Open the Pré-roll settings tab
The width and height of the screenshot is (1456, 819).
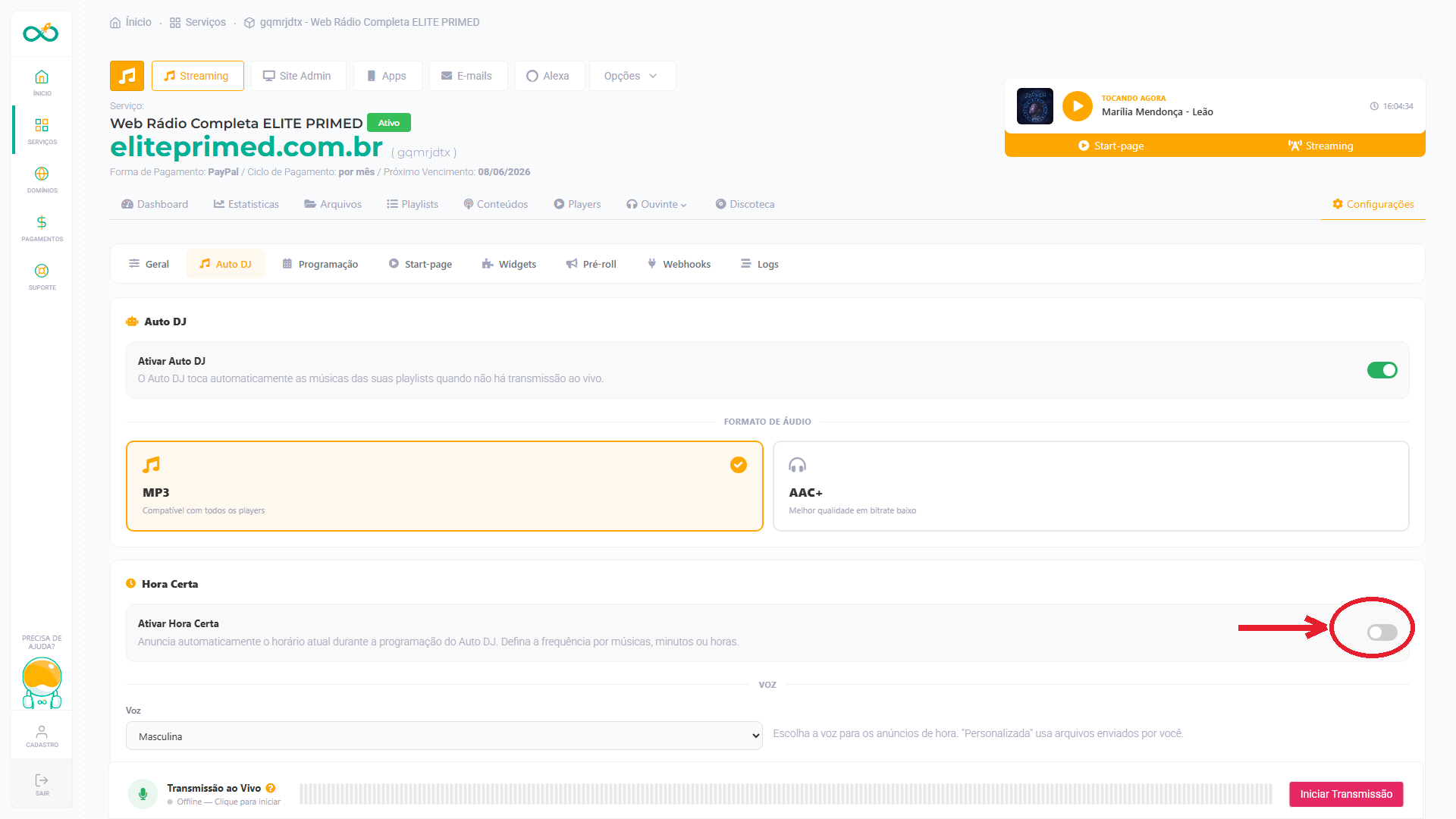pyautogui.click(x=591, y=264)
